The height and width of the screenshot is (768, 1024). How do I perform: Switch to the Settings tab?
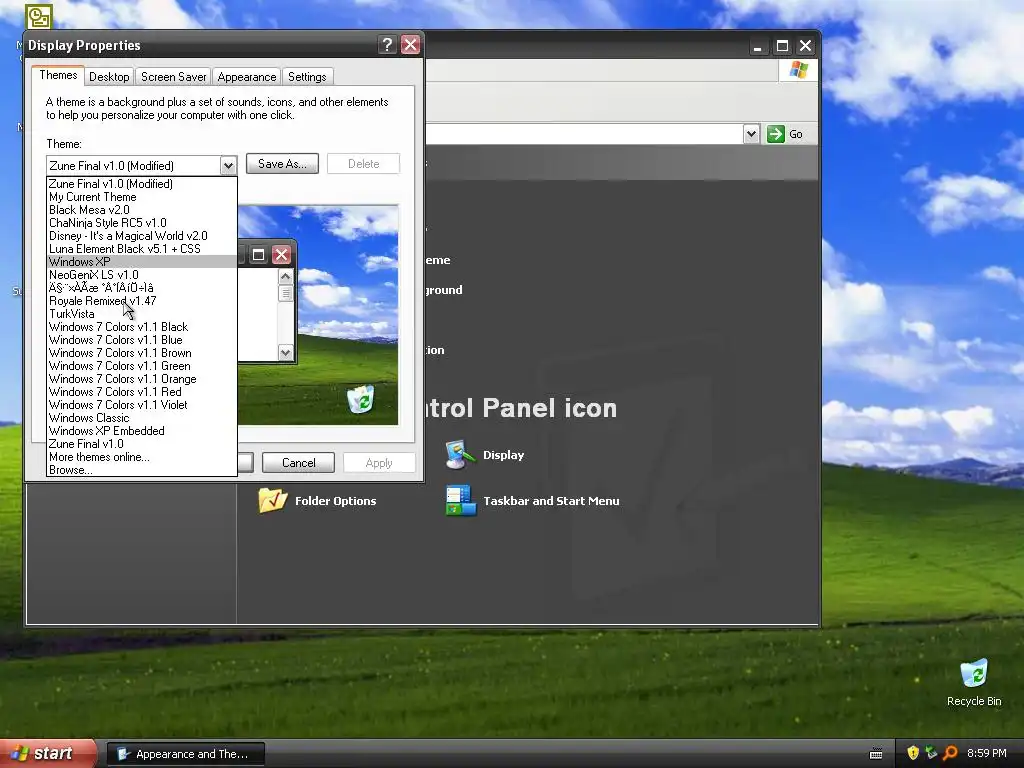(307, 77)
